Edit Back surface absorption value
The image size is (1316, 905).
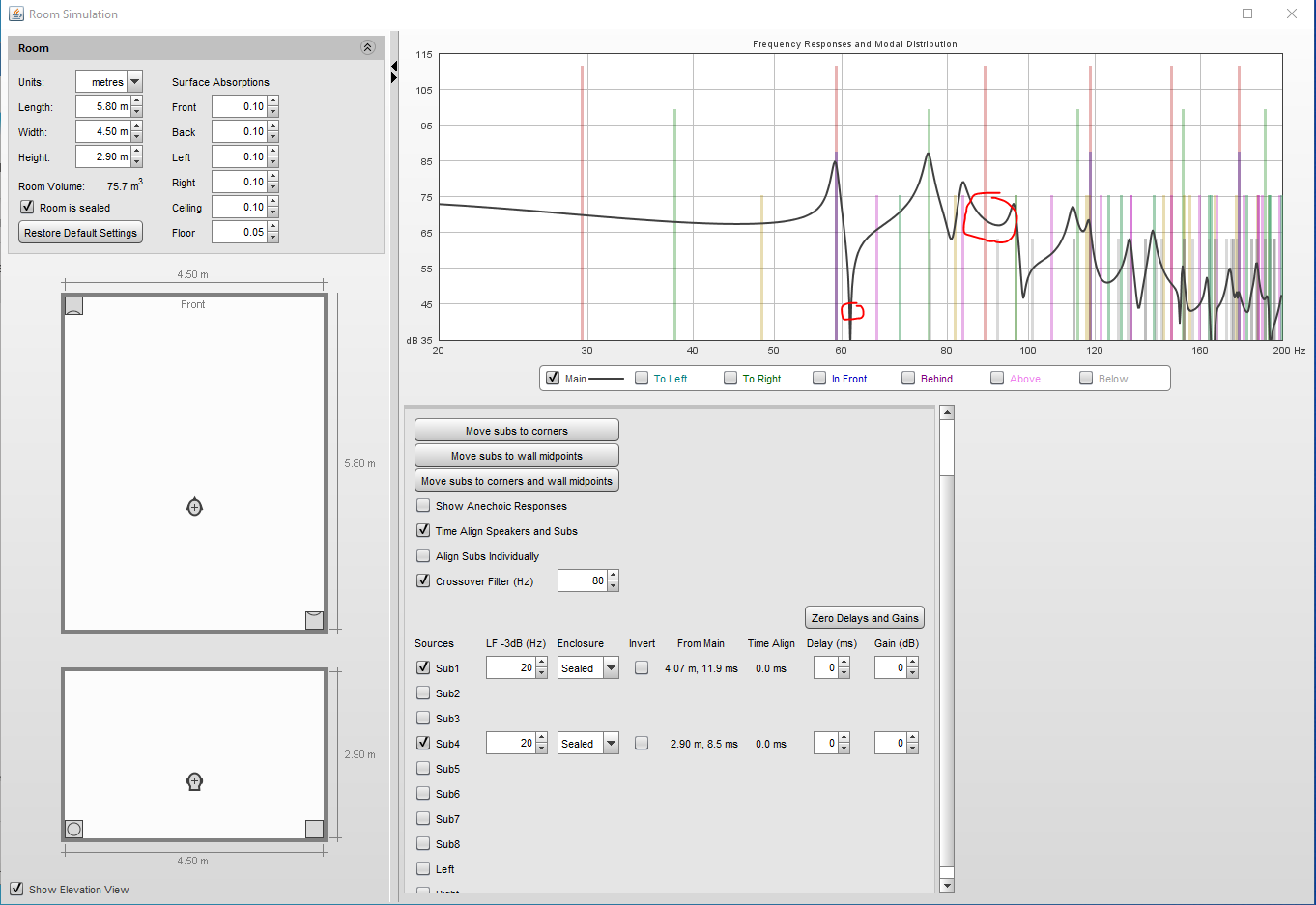point(240,132)
